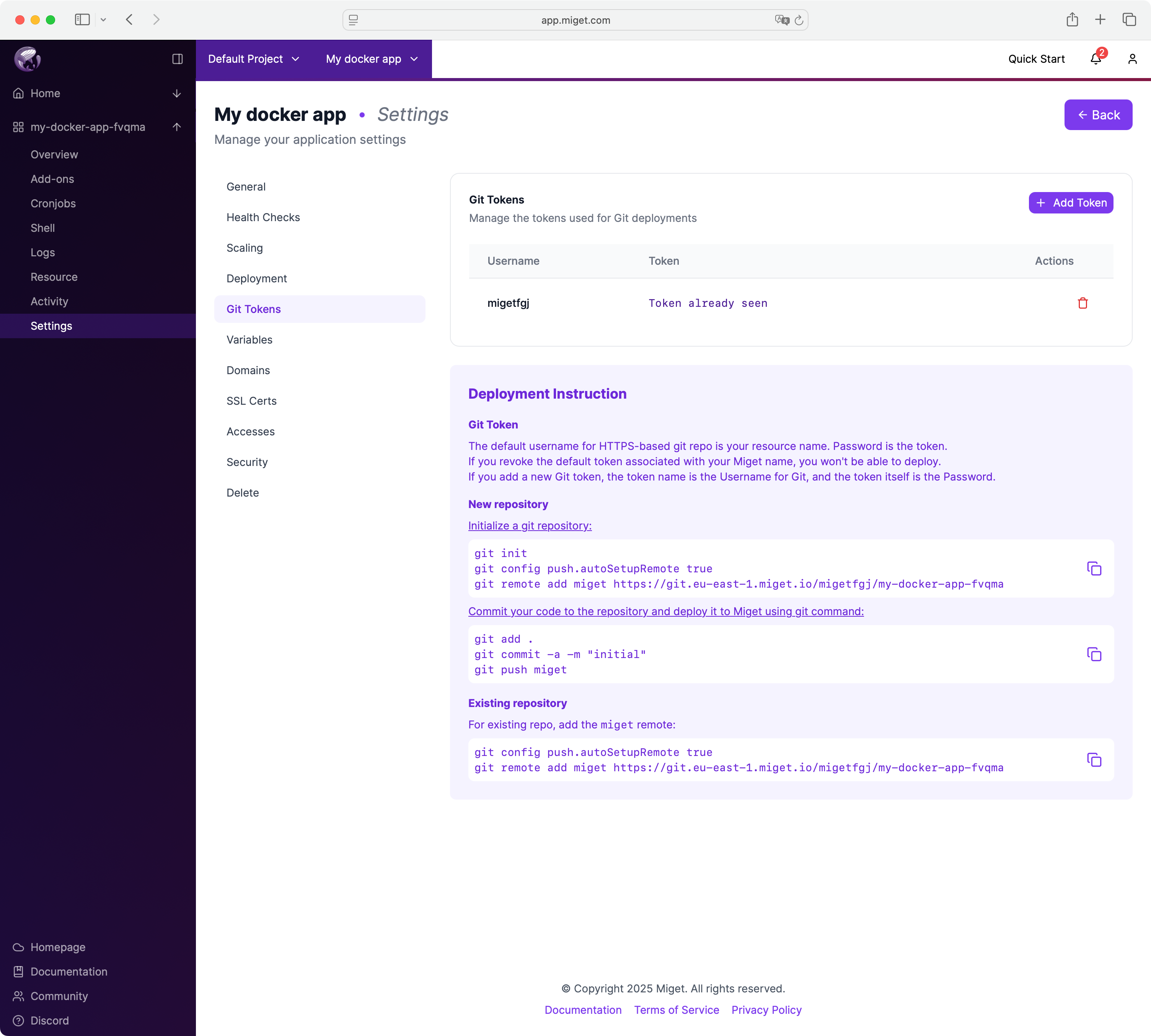Open Add-ons in the sidebar
1151x1036 pixels.
(x=52, y=179)
